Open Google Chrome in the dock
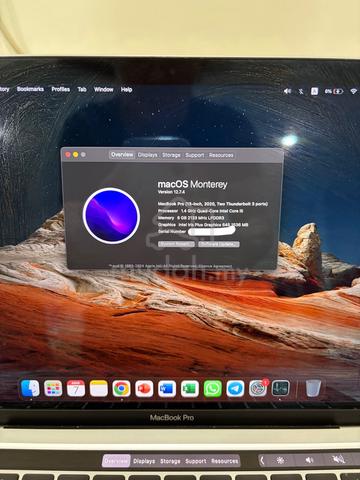The height and width of the screenshot is (480, 360). pos(121,388)
